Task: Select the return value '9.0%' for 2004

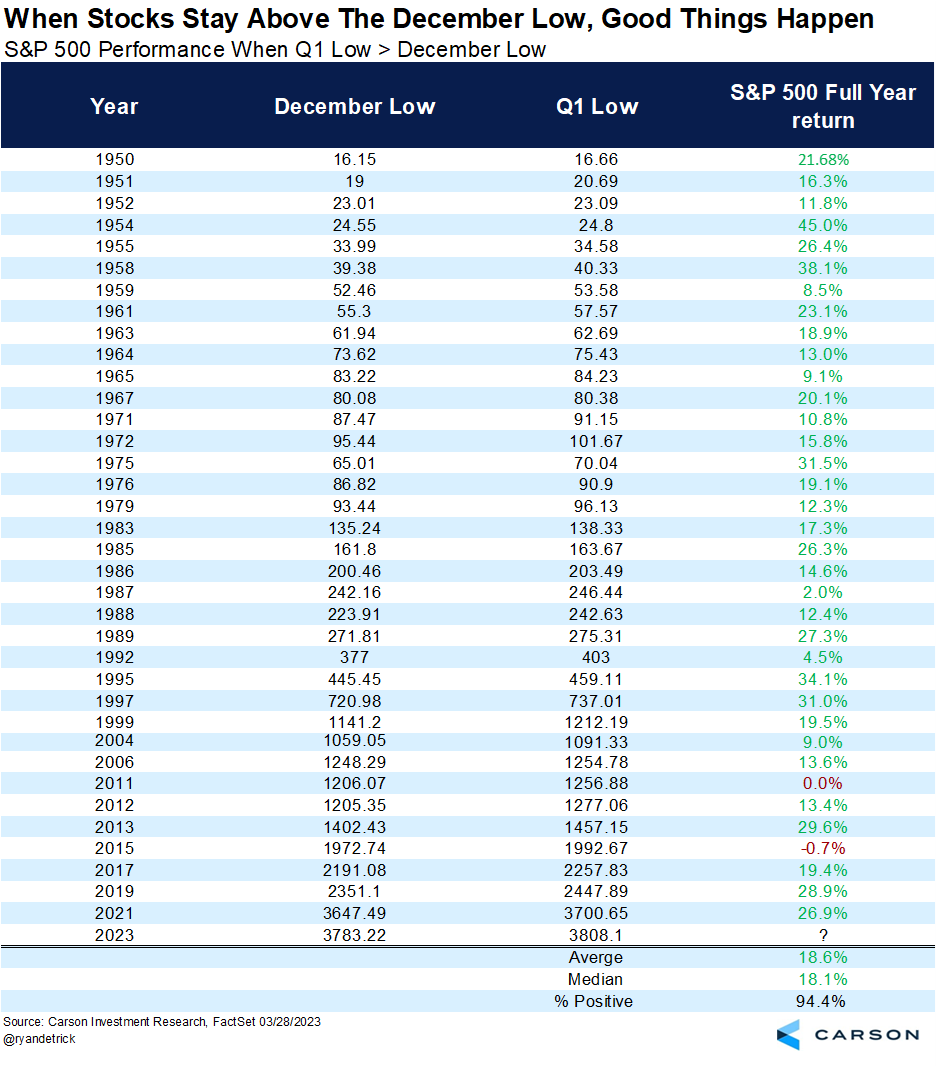Action: (823, 742)
